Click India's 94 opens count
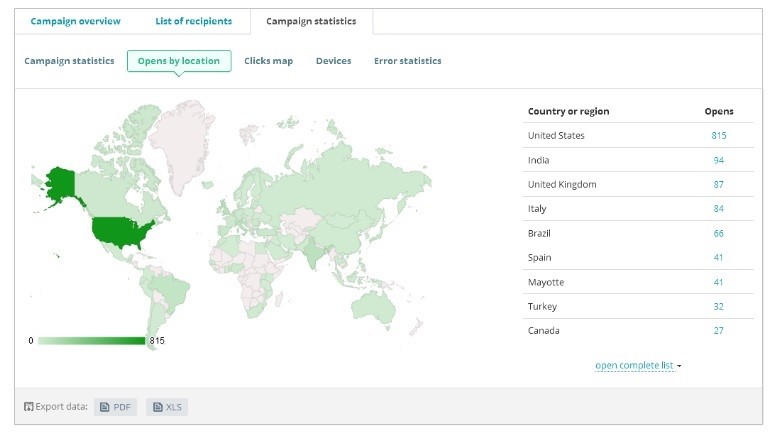Viewport: 780px width, 436px height. (718, 160)
